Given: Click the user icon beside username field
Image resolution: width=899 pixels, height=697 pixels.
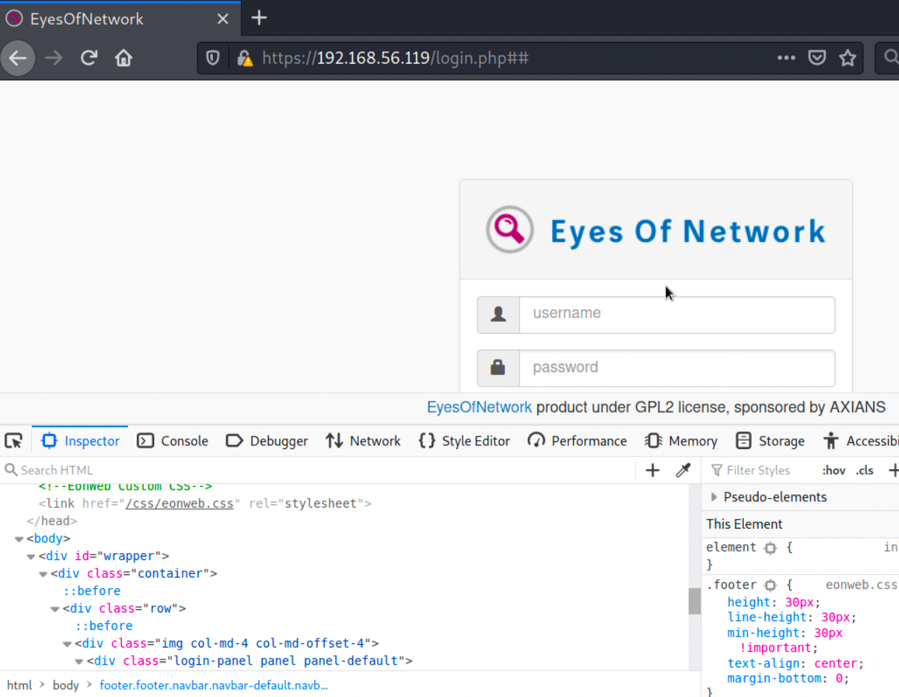Looking at the screenshot, I should tap(498, 314).
